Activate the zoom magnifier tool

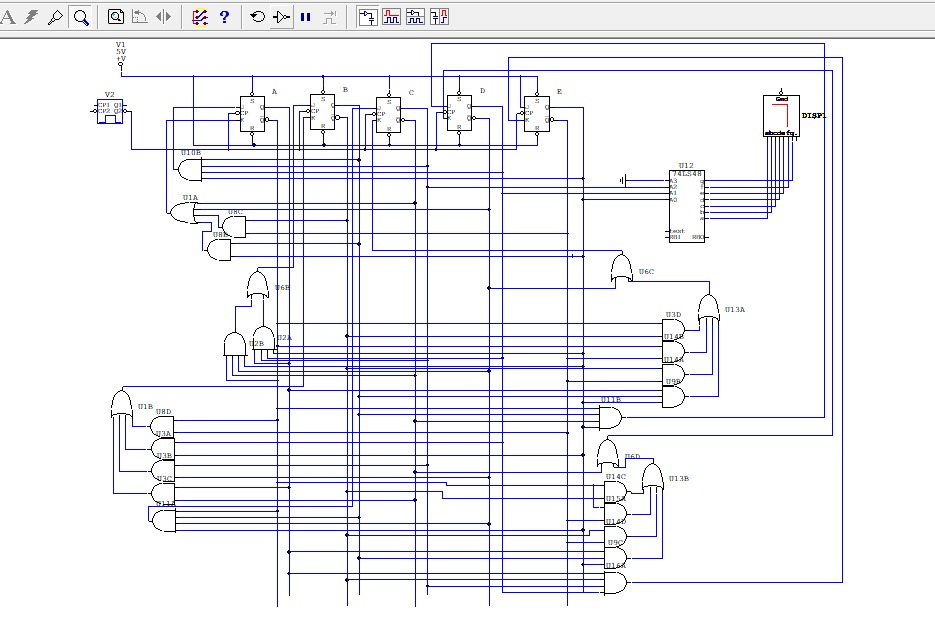click(80, 16)
